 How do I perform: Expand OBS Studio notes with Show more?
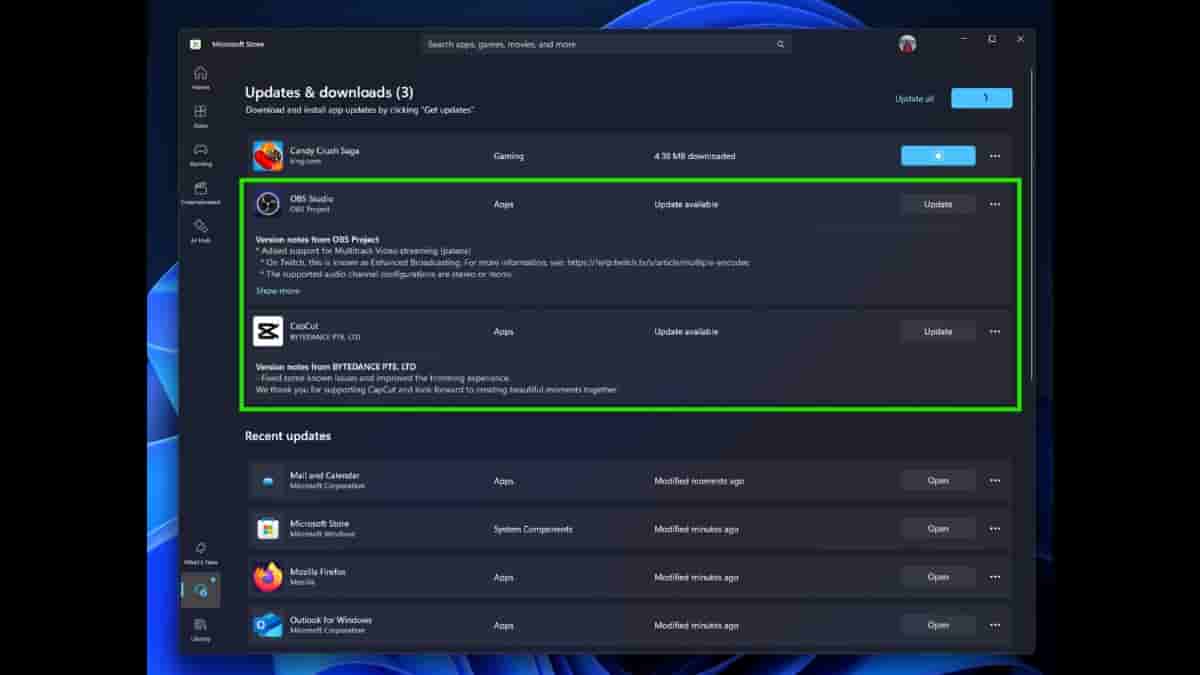pyautogui.click(x=277, y=291)
